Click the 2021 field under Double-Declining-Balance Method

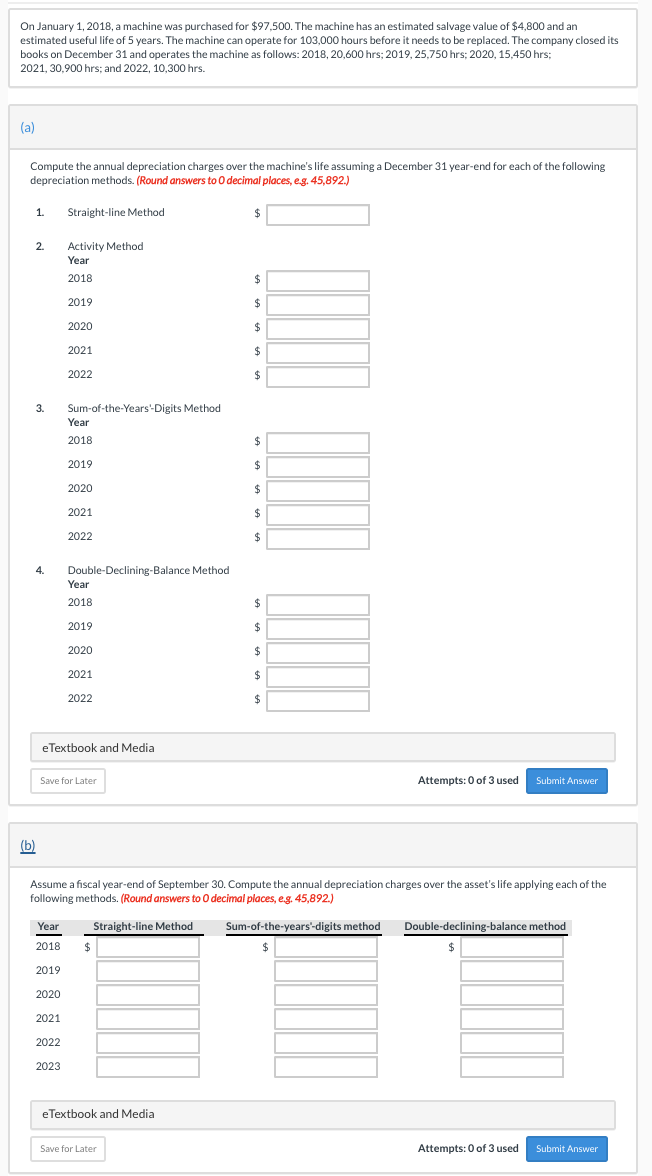pos(317,676)
